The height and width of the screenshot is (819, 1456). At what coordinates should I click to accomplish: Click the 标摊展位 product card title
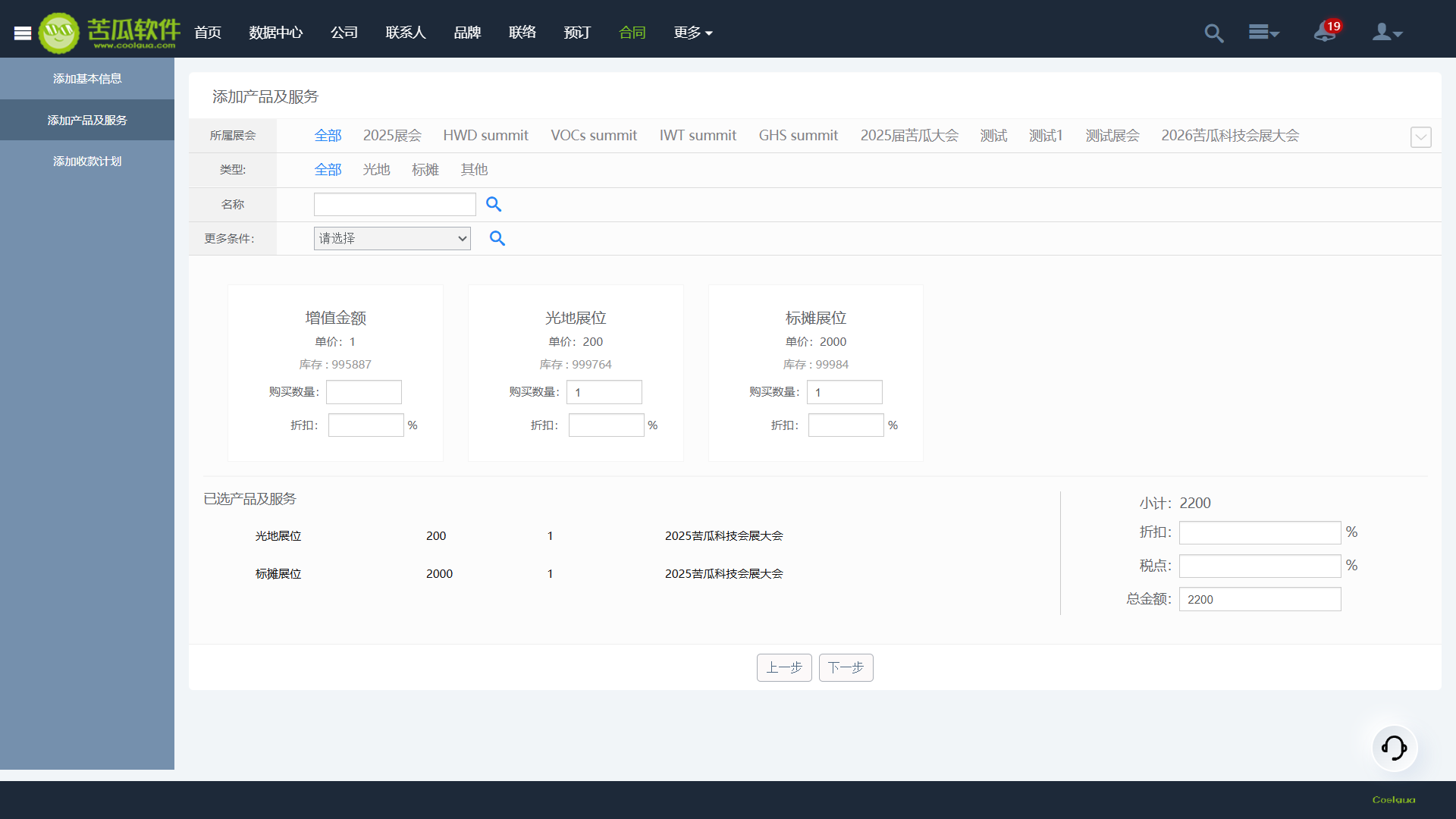(x=816, y=318)
